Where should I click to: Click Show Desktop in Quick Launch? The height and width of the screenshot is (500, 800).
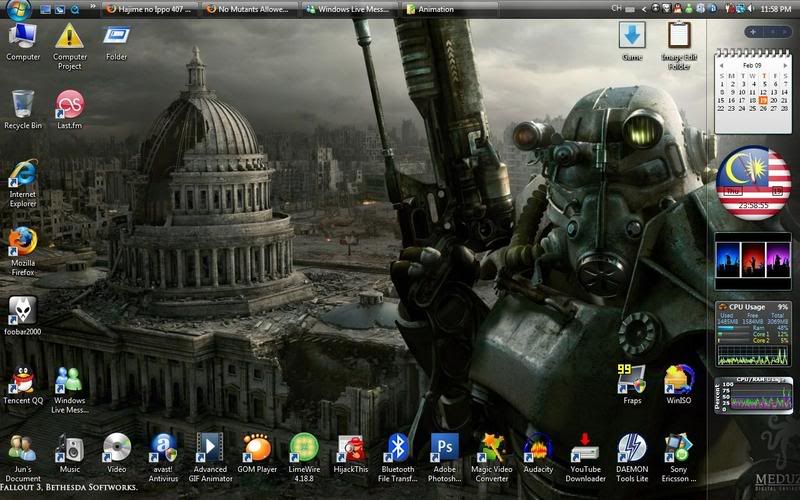45,9
